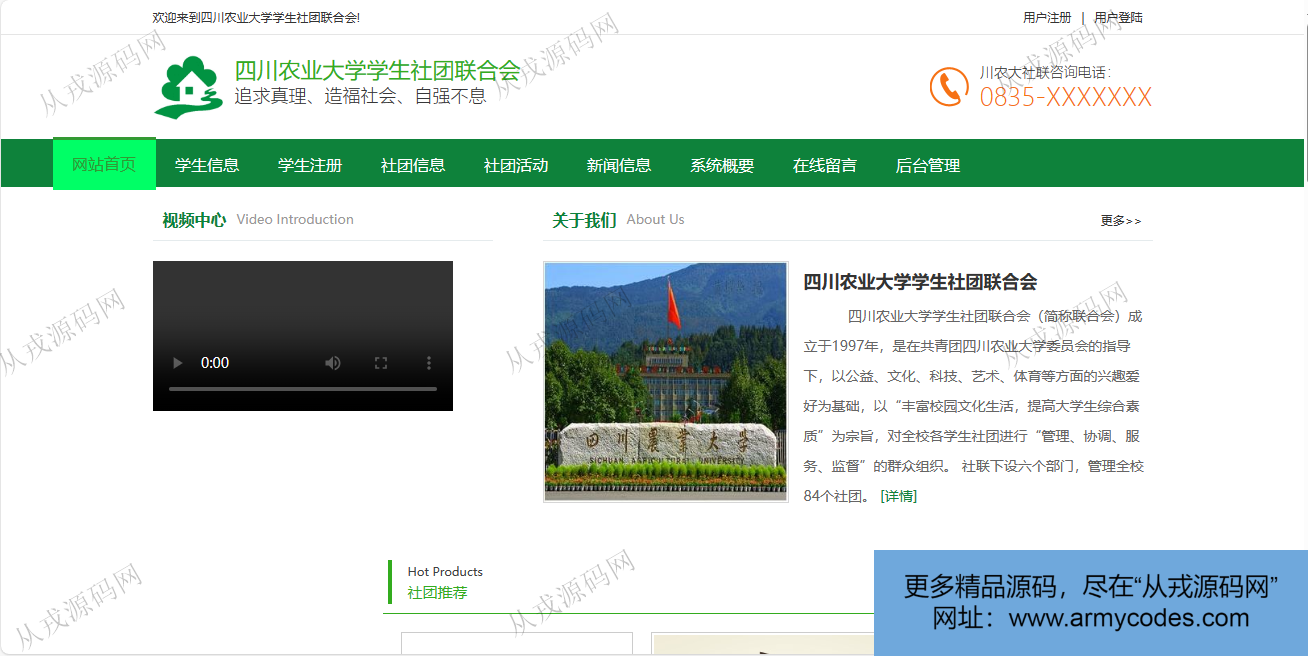
Task: Open the [详情] details link
Action: tap(898, 496)
